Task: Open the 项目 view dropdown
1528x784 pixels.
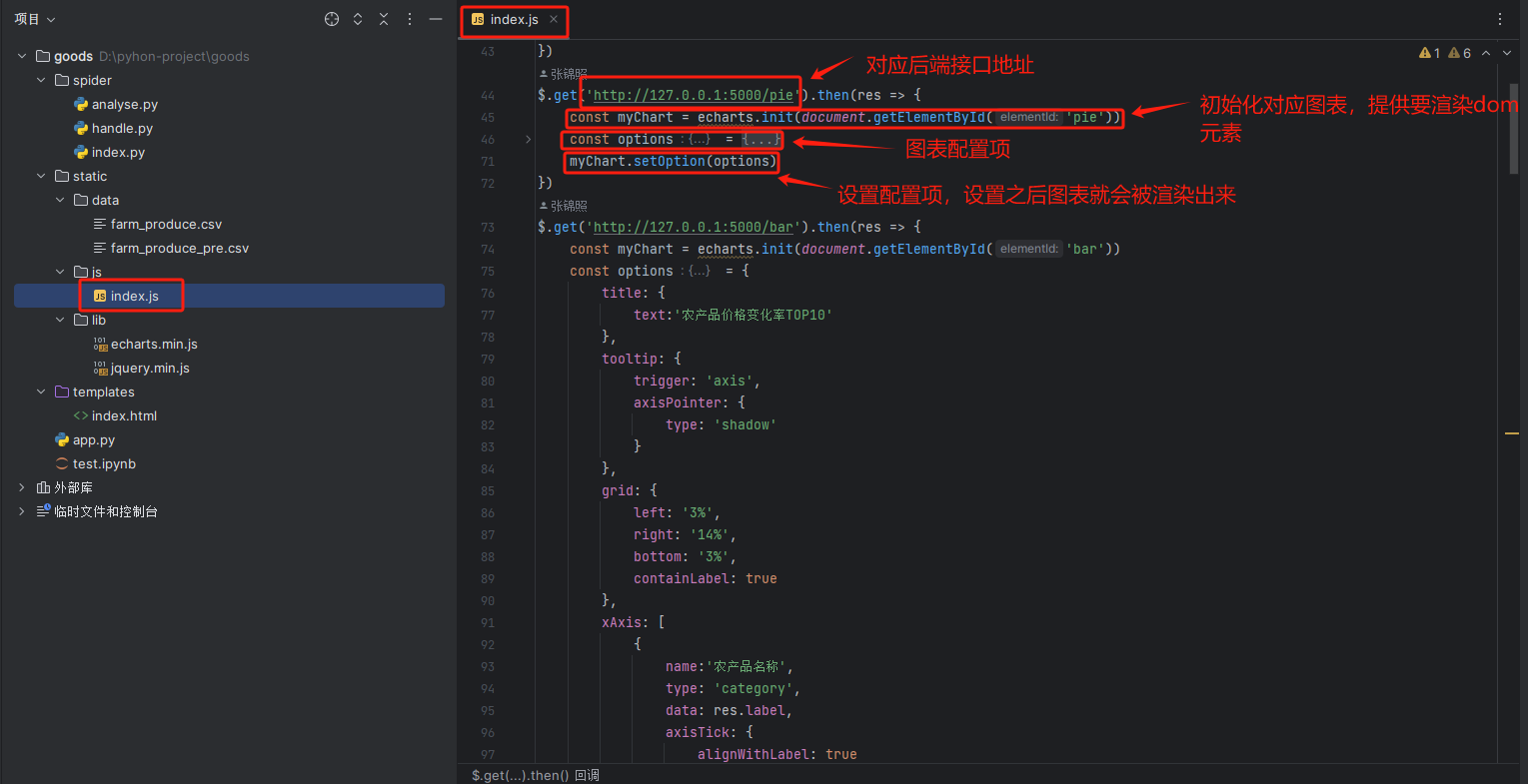Action: pos(35,19)
